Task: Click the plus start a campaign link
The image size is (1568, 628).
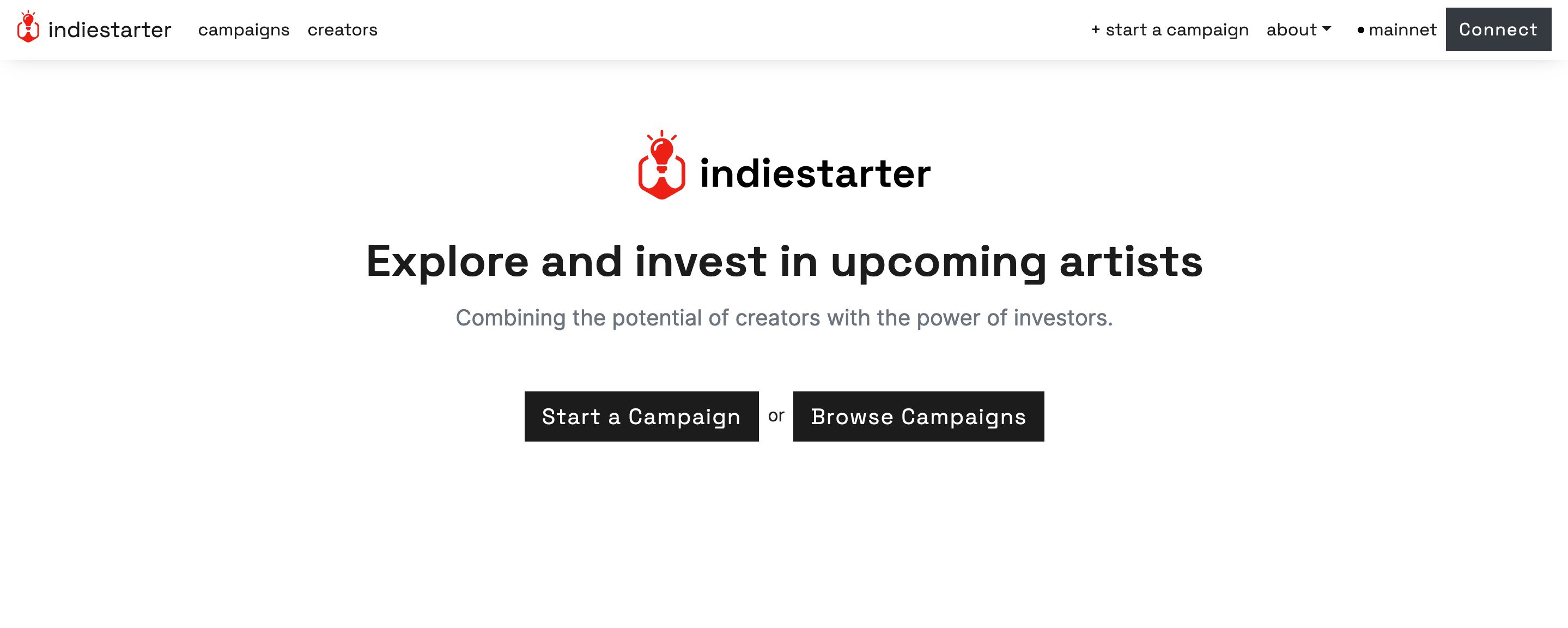Action: [1171, 29]
